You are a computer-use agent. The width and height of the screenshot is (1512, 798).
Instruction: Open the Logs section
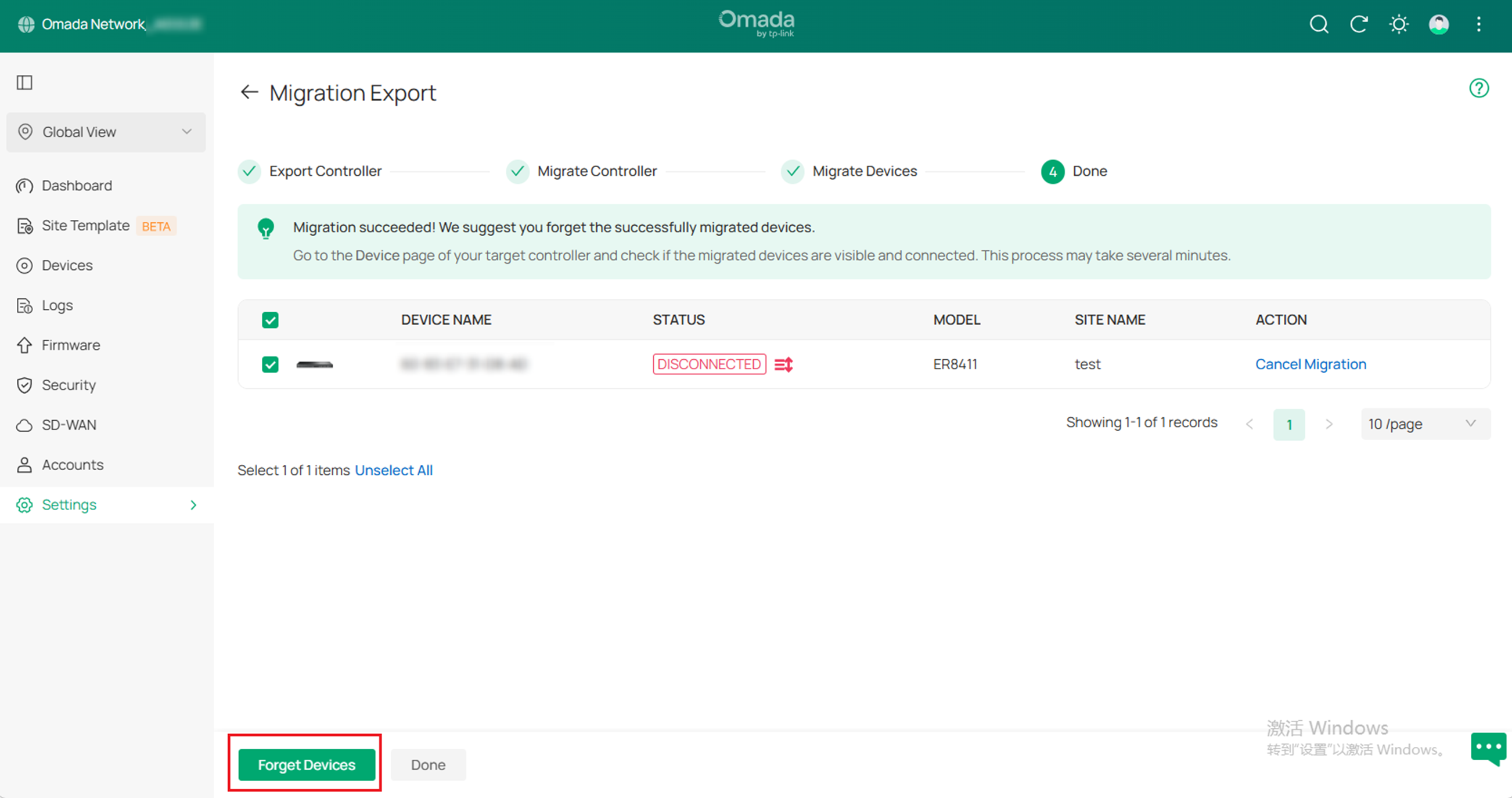pyautogui.click(x=56, y=305)
